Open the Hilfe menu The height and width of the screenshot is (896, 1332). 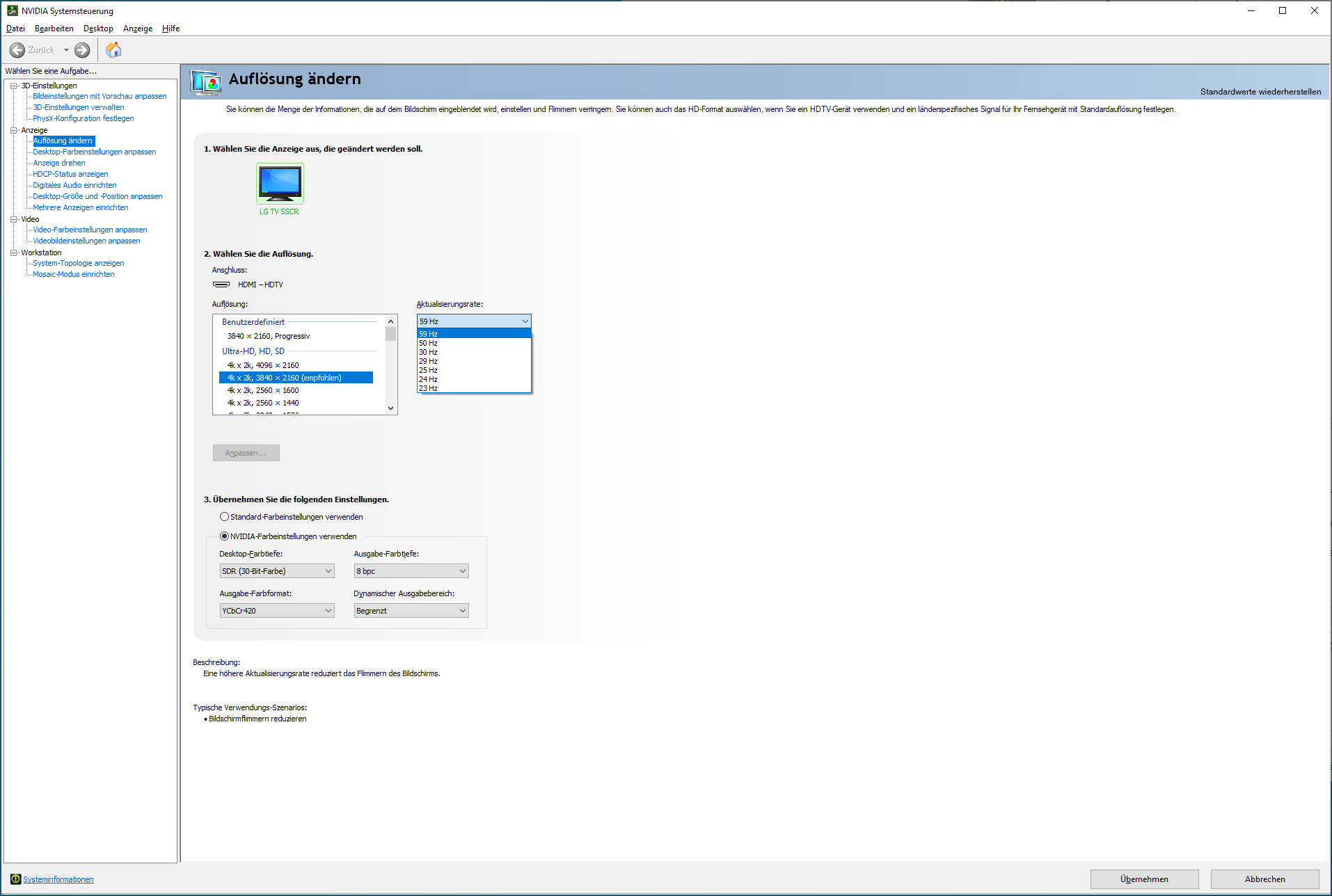[171, 29]
